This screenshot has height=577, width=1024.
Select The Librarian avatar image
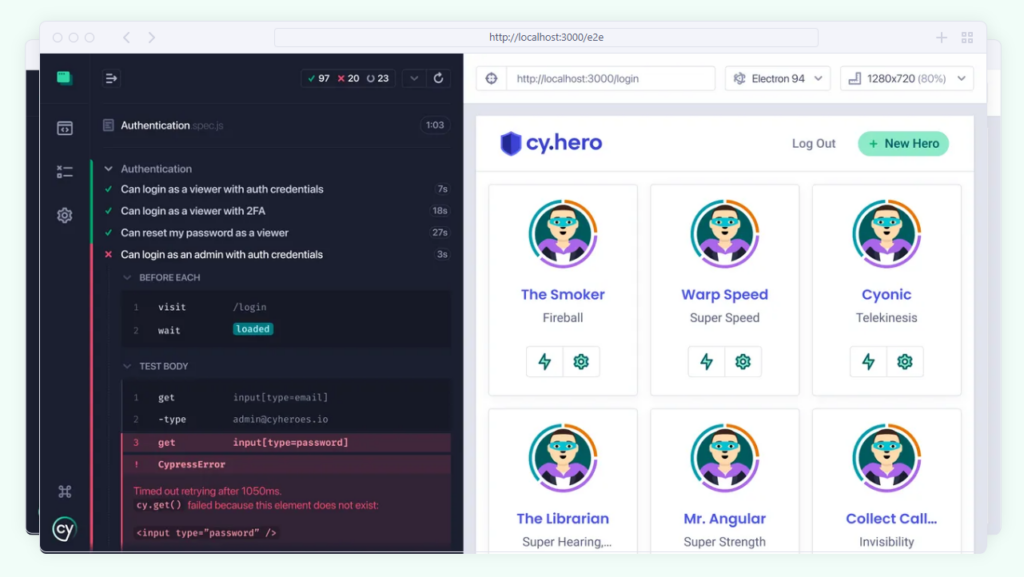[x=563, y=458]
